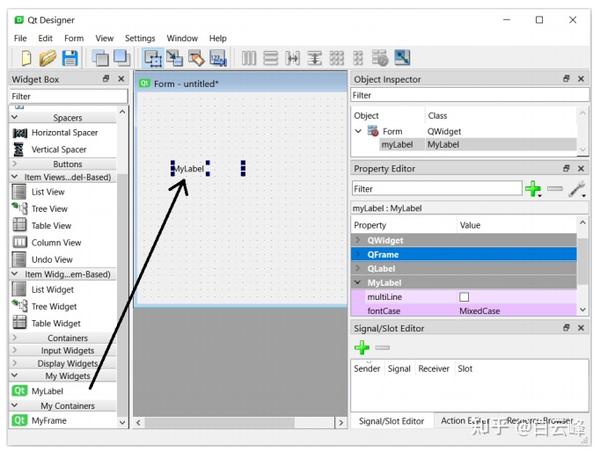Collapse the MyLabel property group
600x452 pixels.
click(x=358, y=283)
